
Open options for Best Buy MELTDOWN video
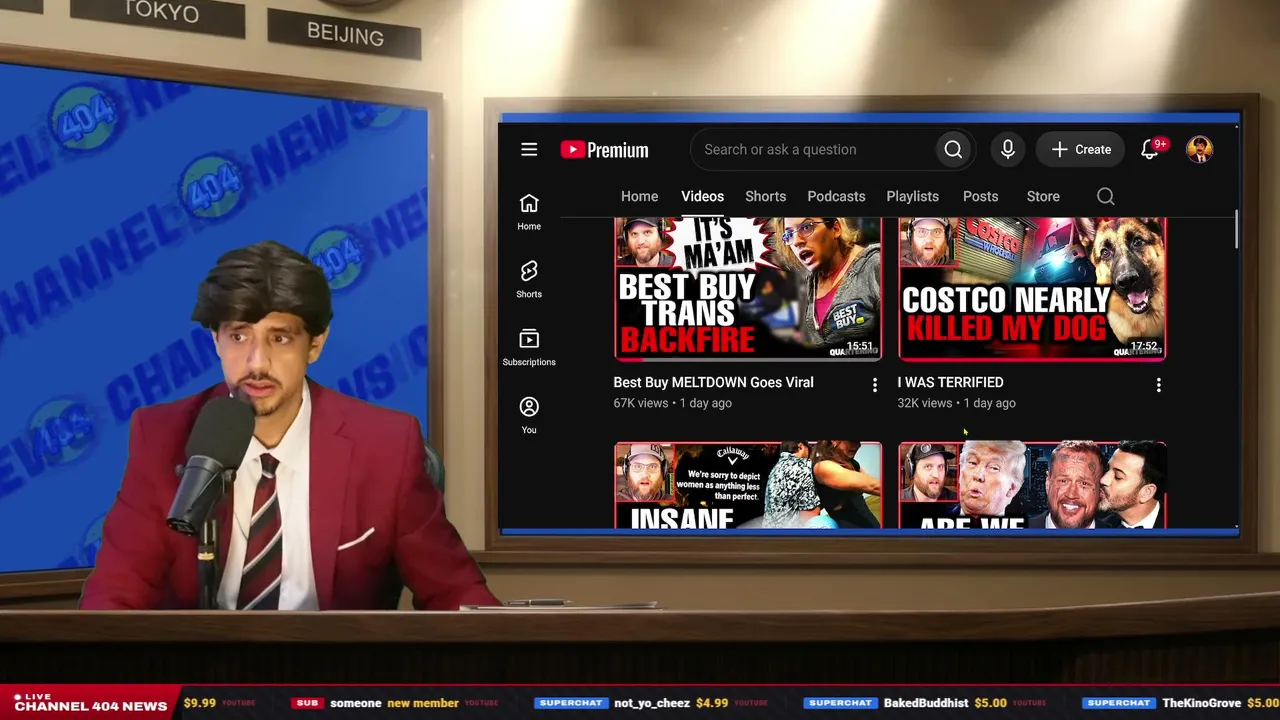875,385
